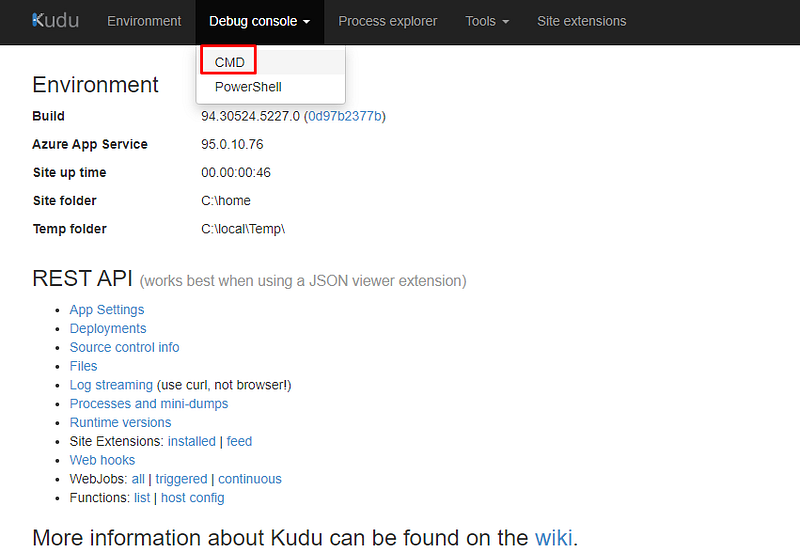Screen dimensions: 800x556
Task: Open the Kudu wiki link
Action: pos(554,538)
